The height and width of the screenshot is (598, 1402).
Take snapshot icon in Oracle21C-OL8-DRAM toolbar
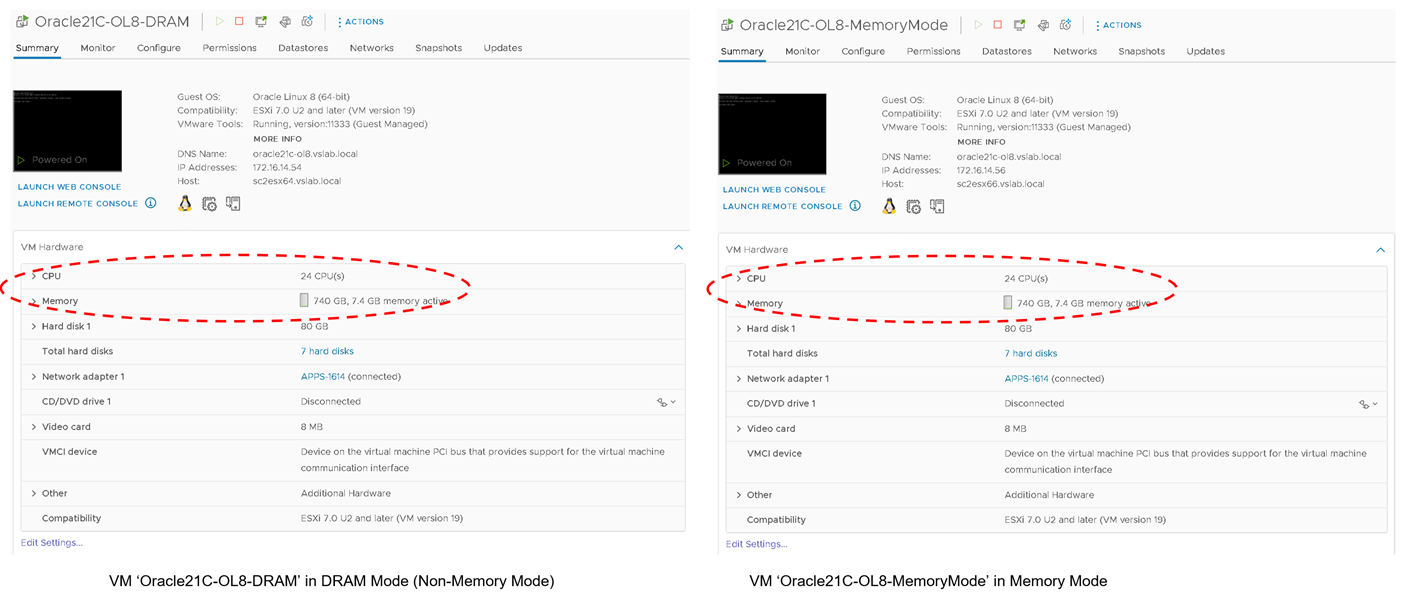point(307,21)
